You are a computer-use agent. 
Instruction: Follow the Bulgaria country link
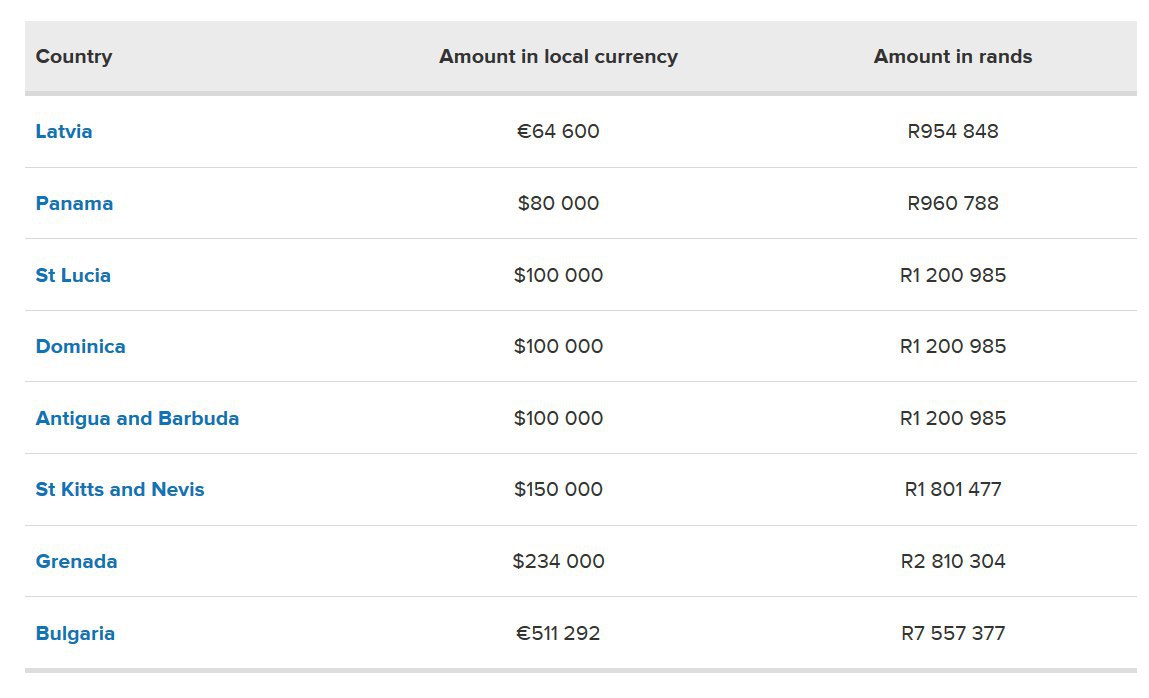(75, 633)
